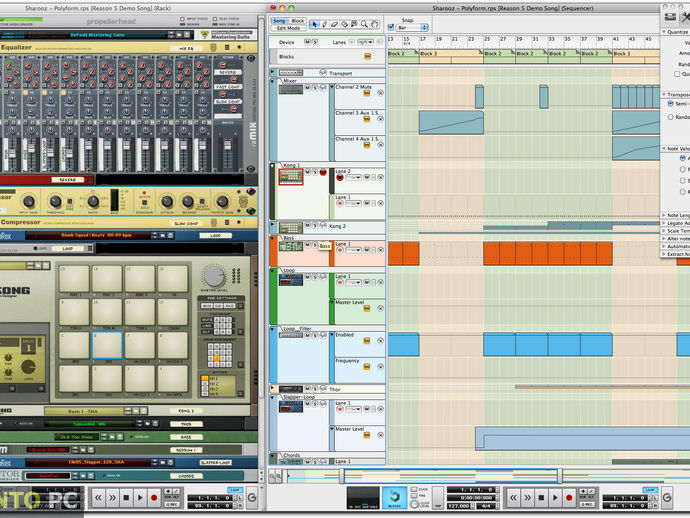Collapse the Loop track
The image size is (690, 518).
[x=273, y=271]
